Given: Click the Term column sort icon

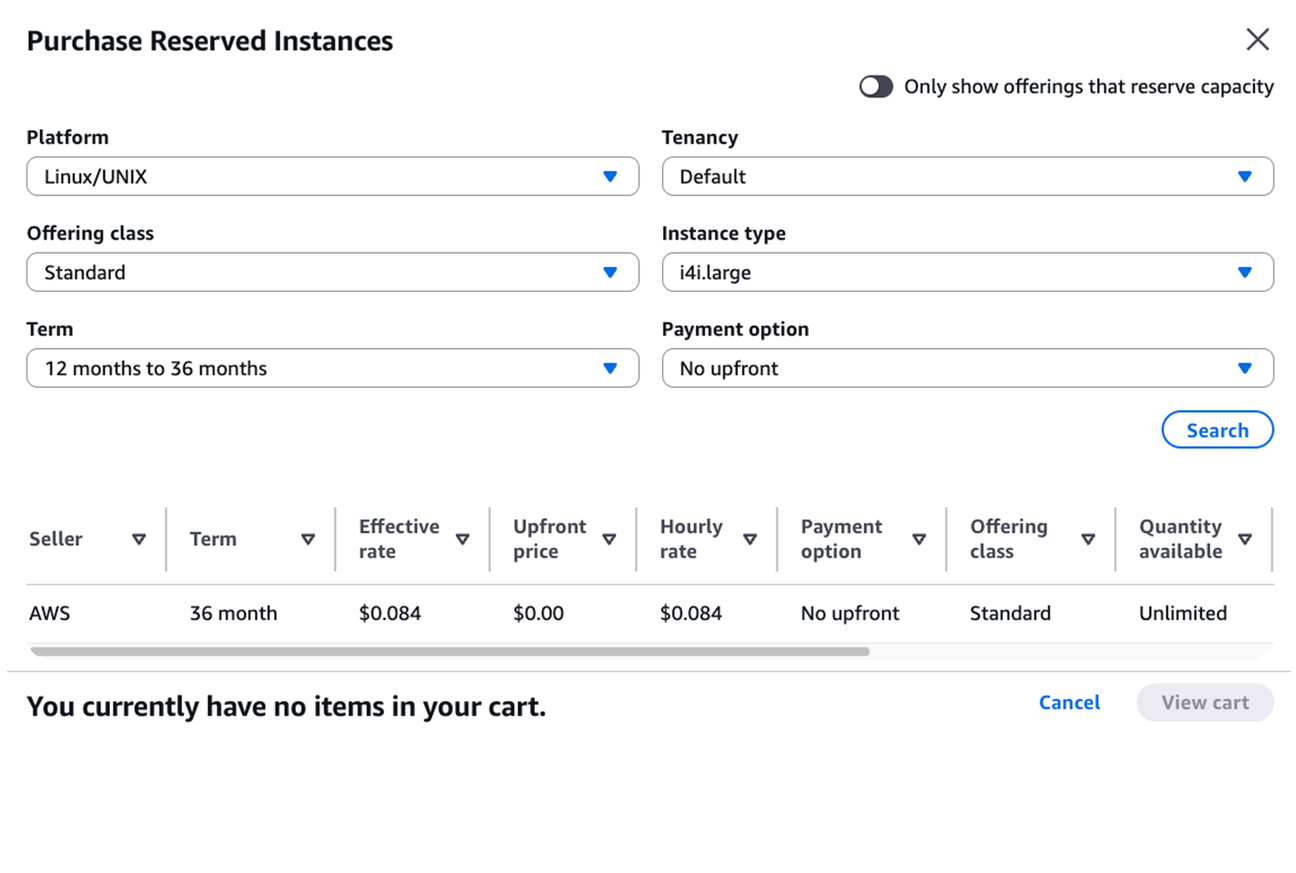Looking at the screenshot, I should point(308,539).
